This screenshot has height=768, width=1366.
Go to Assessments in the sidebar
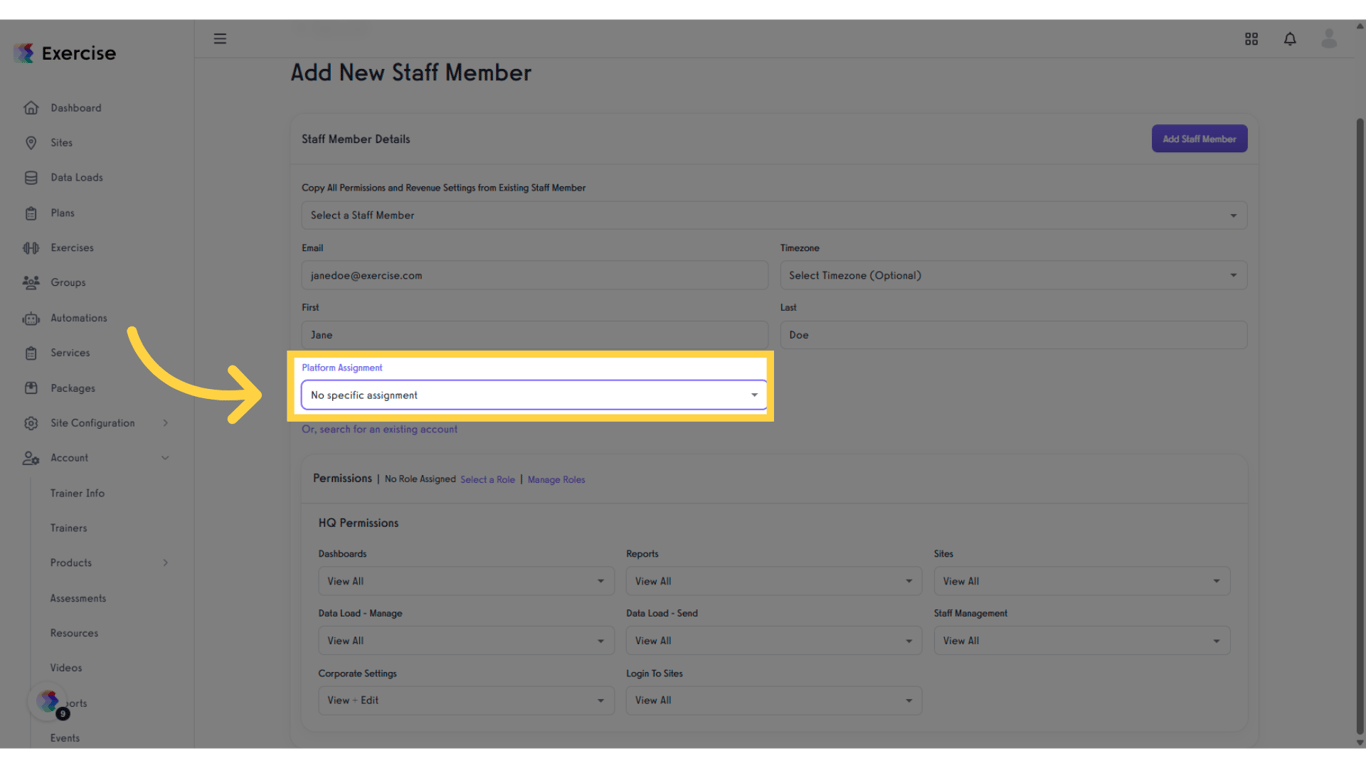(x=78, y=598)
